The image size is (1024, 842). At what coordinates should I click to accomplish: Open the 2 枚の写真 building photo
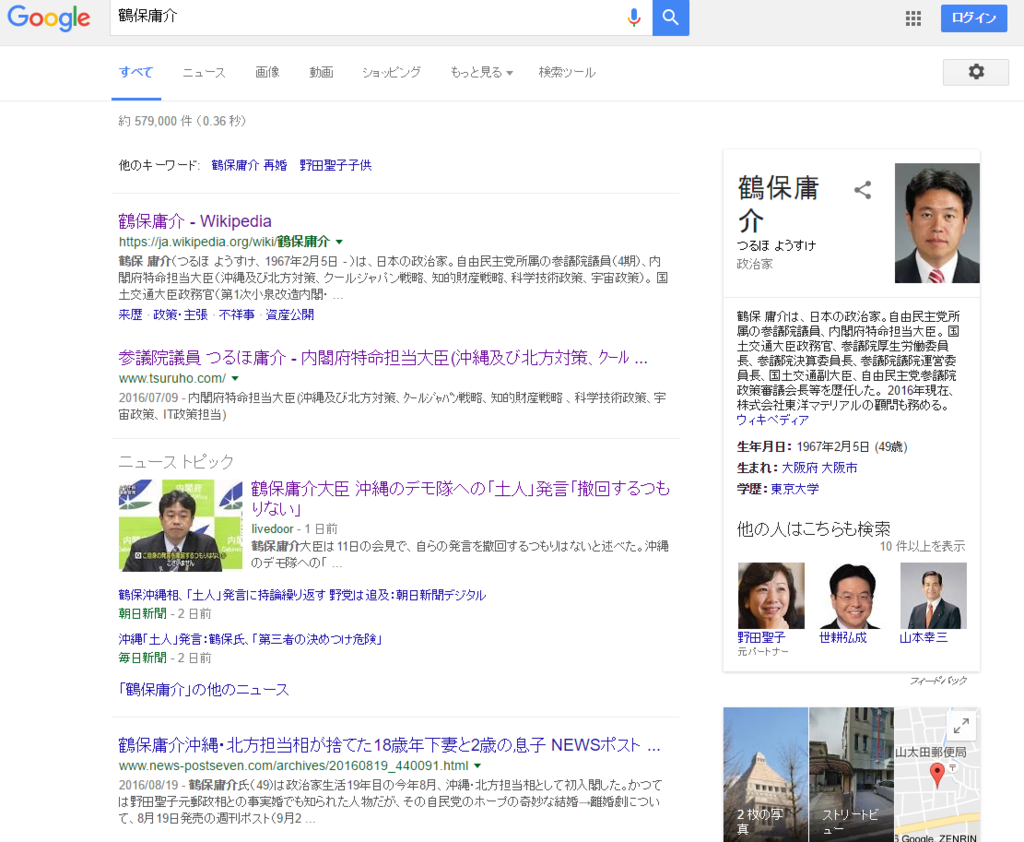coord(765,775)
